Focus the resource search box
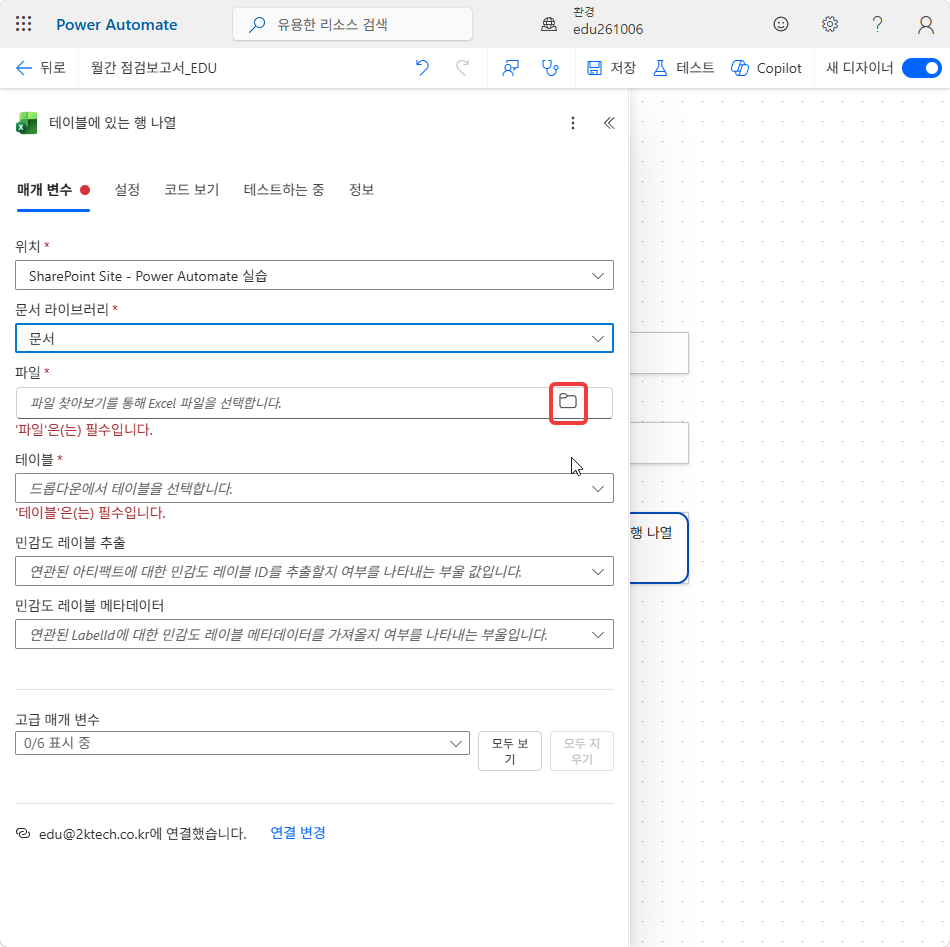This screenshot has height=947, width=950. point(352,24)
